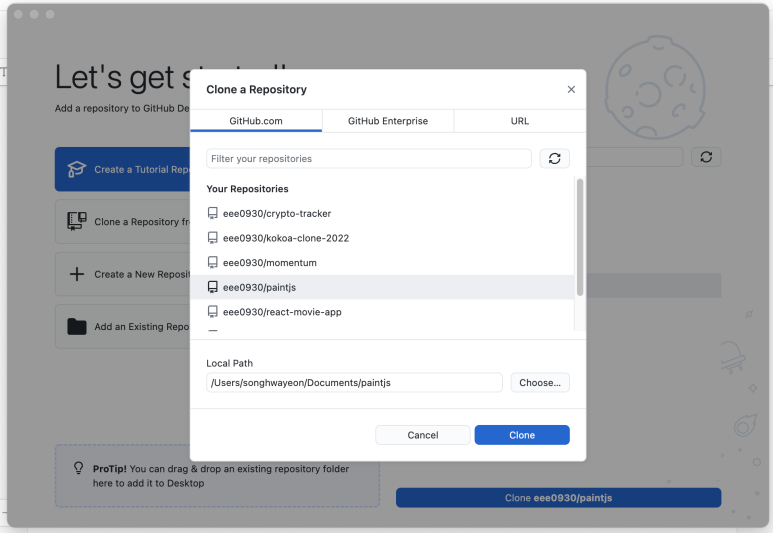Choose the eee0930/paintjs repository row
This screenshot has height=533, width=773.
tap(382, 287)
